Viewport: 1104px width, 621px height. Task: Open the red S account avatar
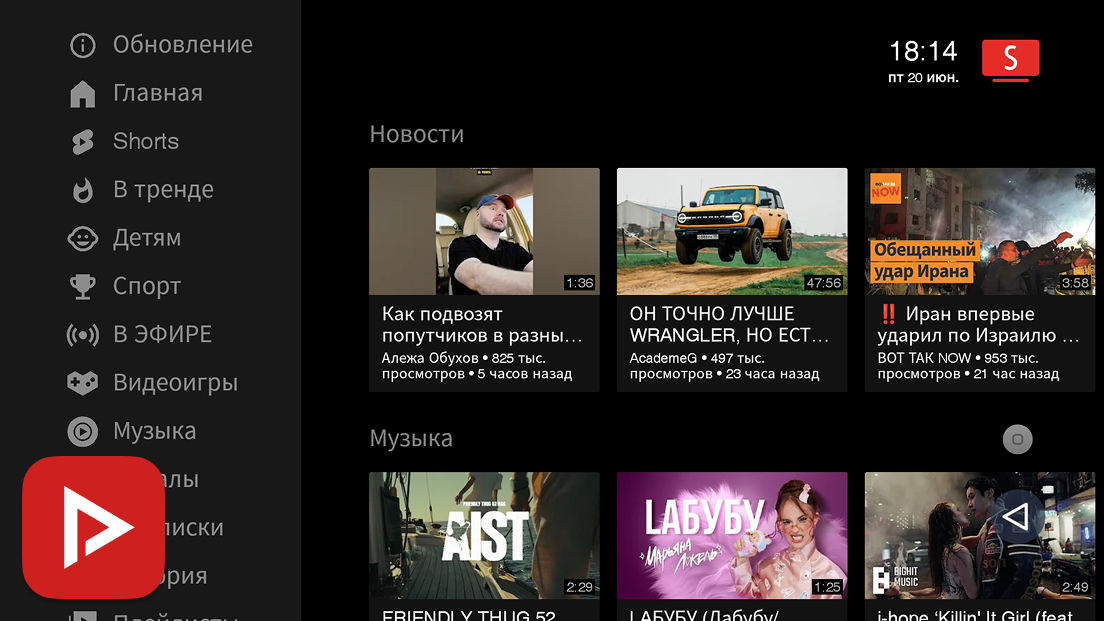pos(1010,59)
